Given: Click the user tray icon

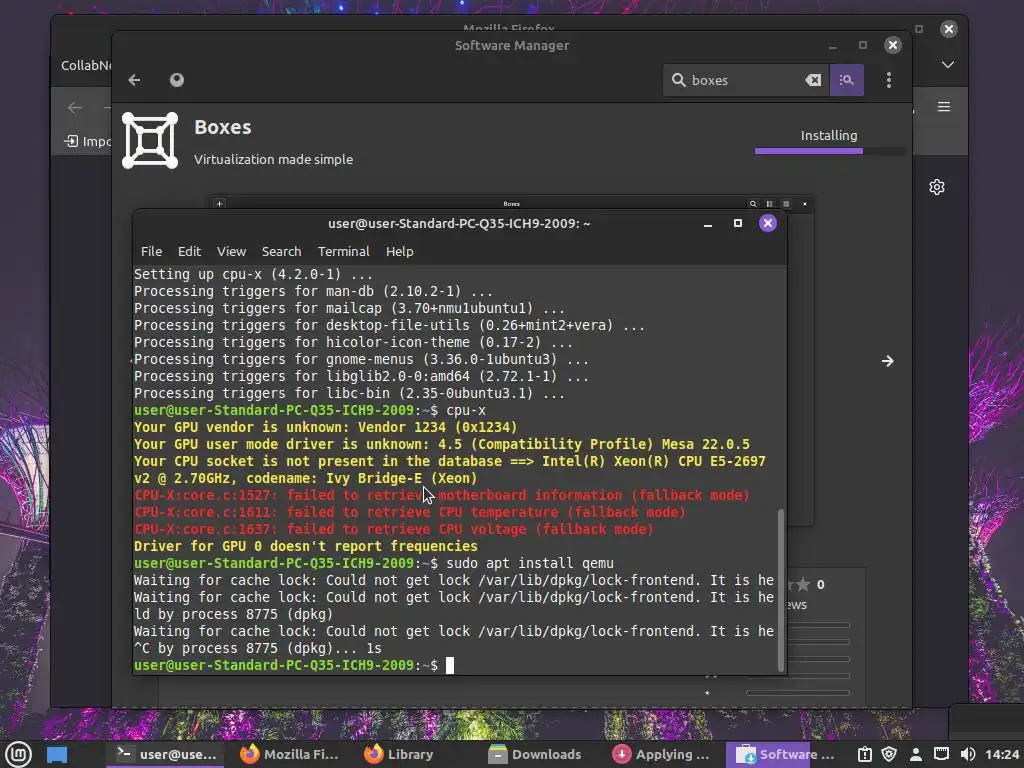Looking at the screenshot, I should (x=916, y=755).
